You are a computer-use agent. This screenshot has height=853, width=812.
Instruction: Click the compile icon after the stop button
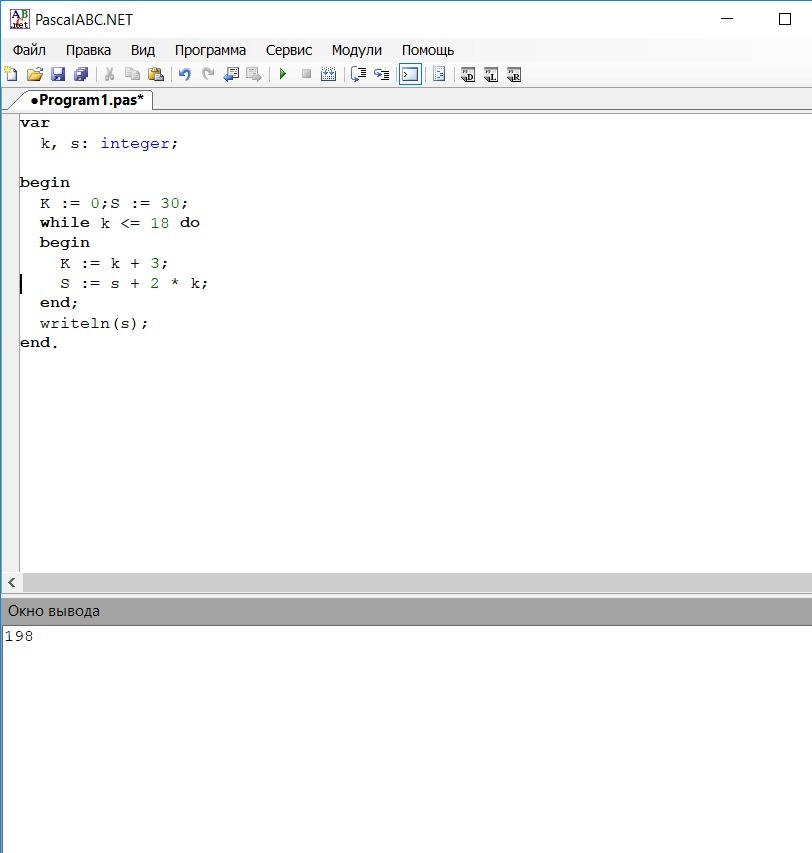coord(328,74)
